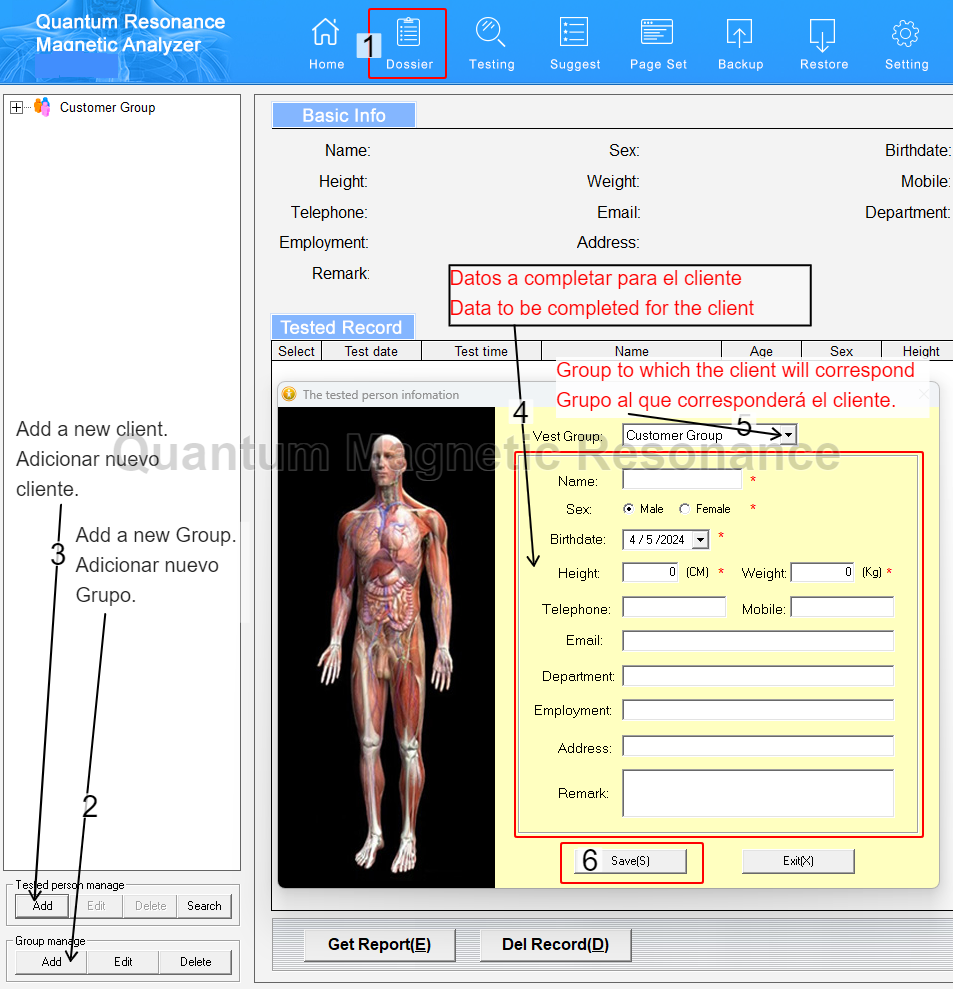This screenshot has width=953, height=989.
Task: Click Delete under Group manage
Action: pyautogui.click(x=196, y=962)
